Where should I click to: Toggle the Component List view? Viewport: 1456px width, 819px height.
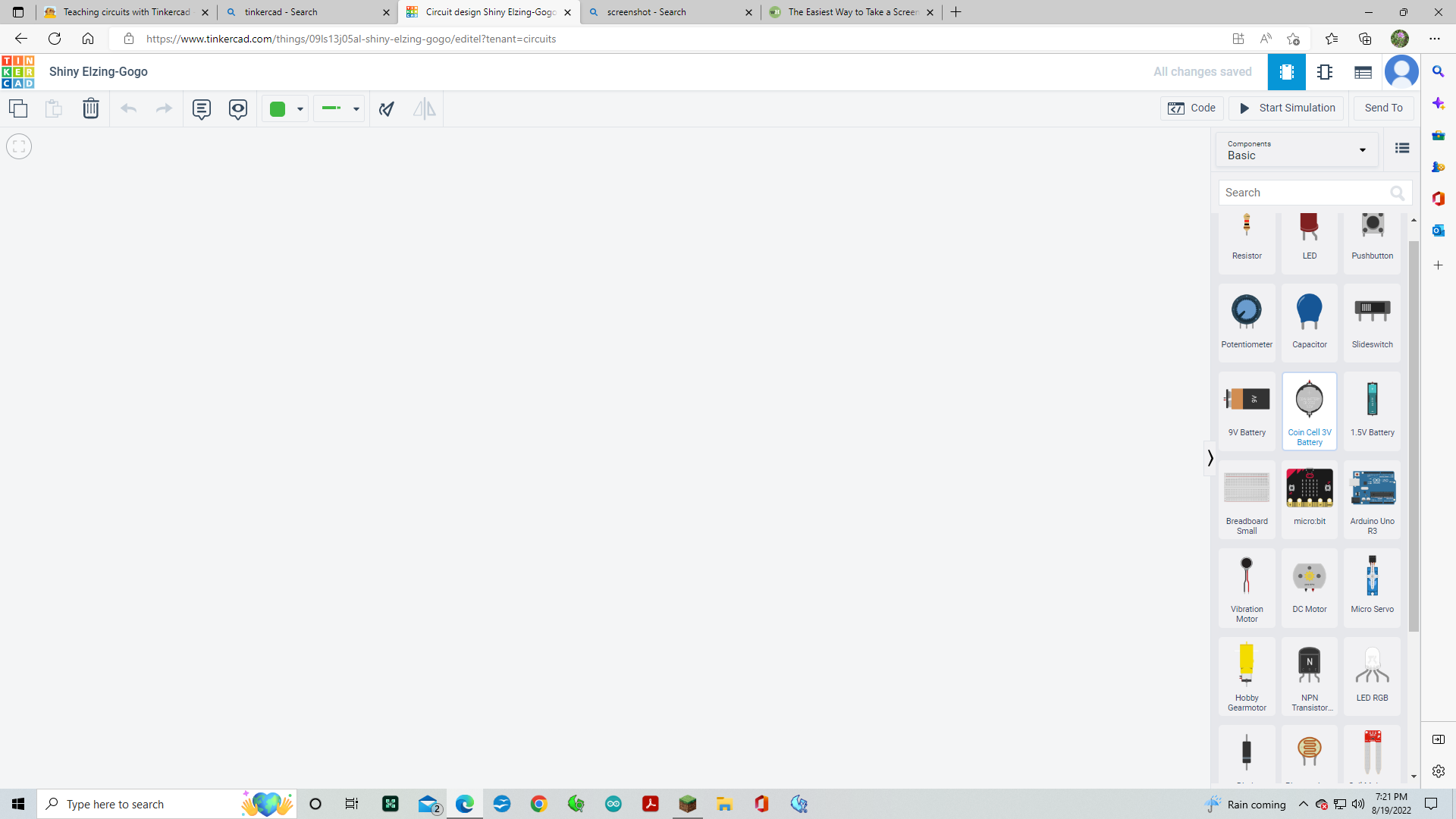[x=1401, y=148]
